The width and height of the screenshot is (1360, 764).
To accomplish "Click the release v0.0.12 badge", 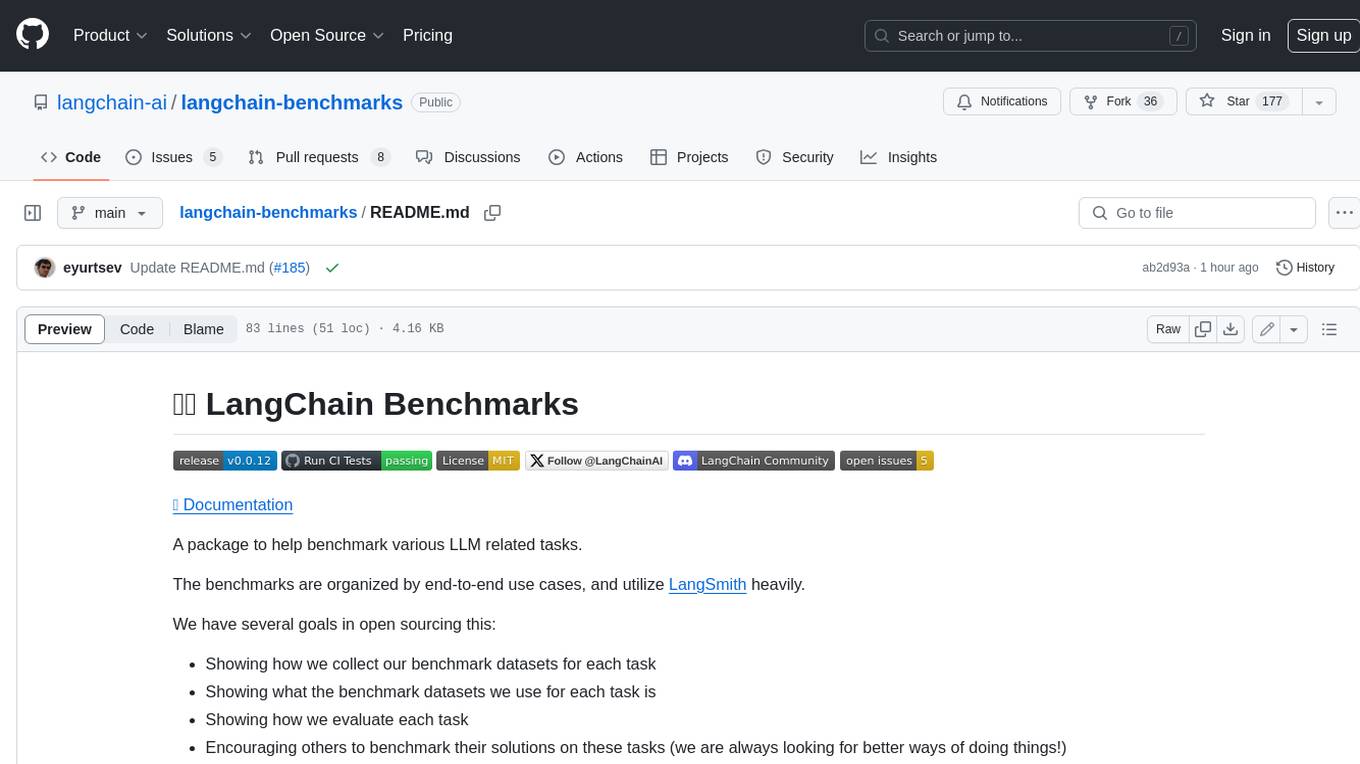I will [x=225, y=461].
